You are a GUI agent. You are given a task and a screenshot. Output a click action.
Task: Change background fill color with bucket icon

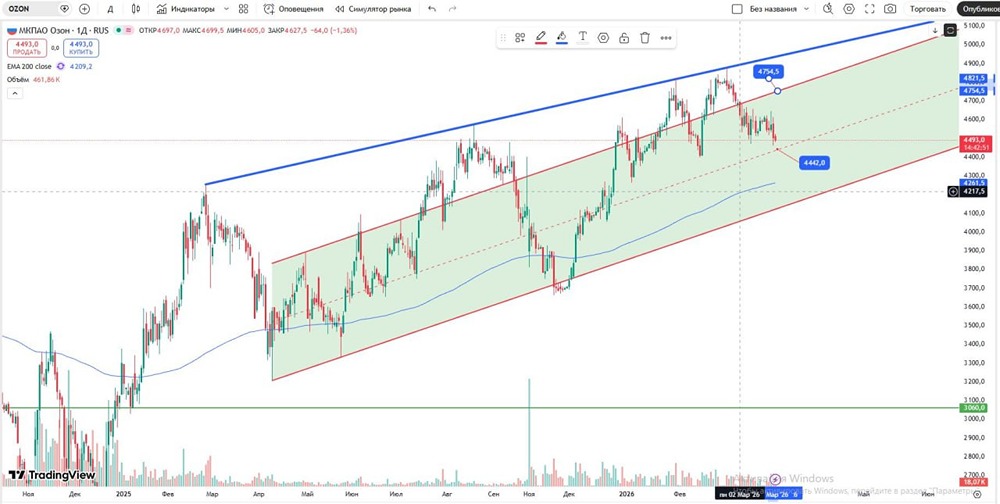(561, 38)
